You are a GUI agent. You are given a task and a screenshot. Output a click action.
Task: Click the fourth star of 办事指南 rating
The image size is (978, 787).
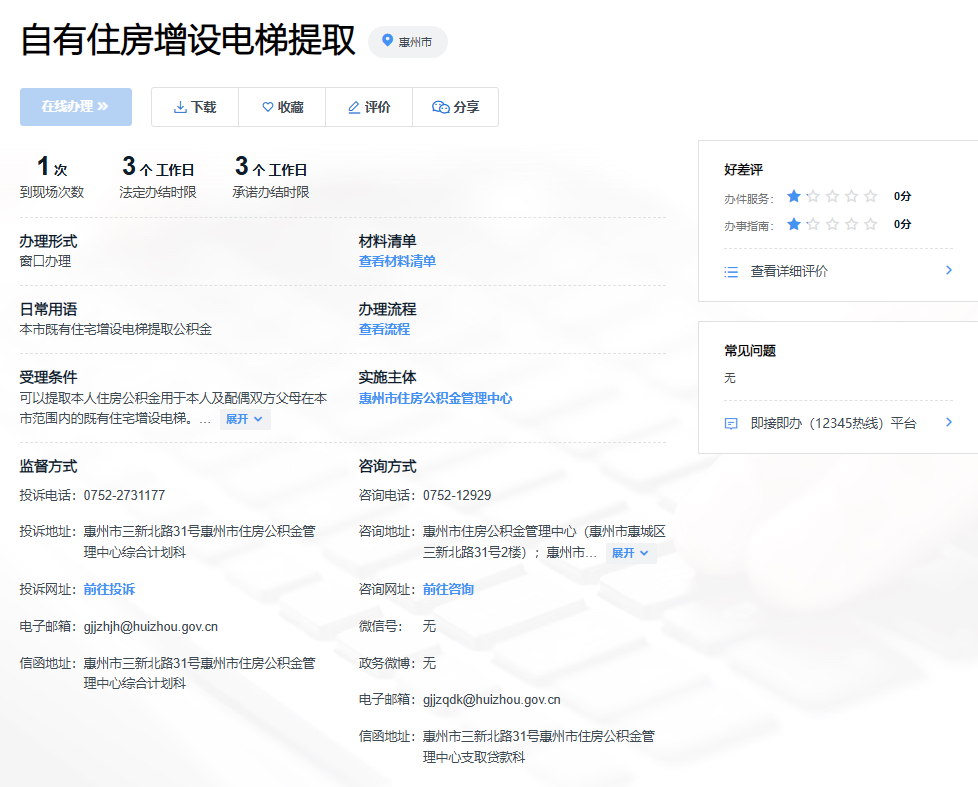851,224
